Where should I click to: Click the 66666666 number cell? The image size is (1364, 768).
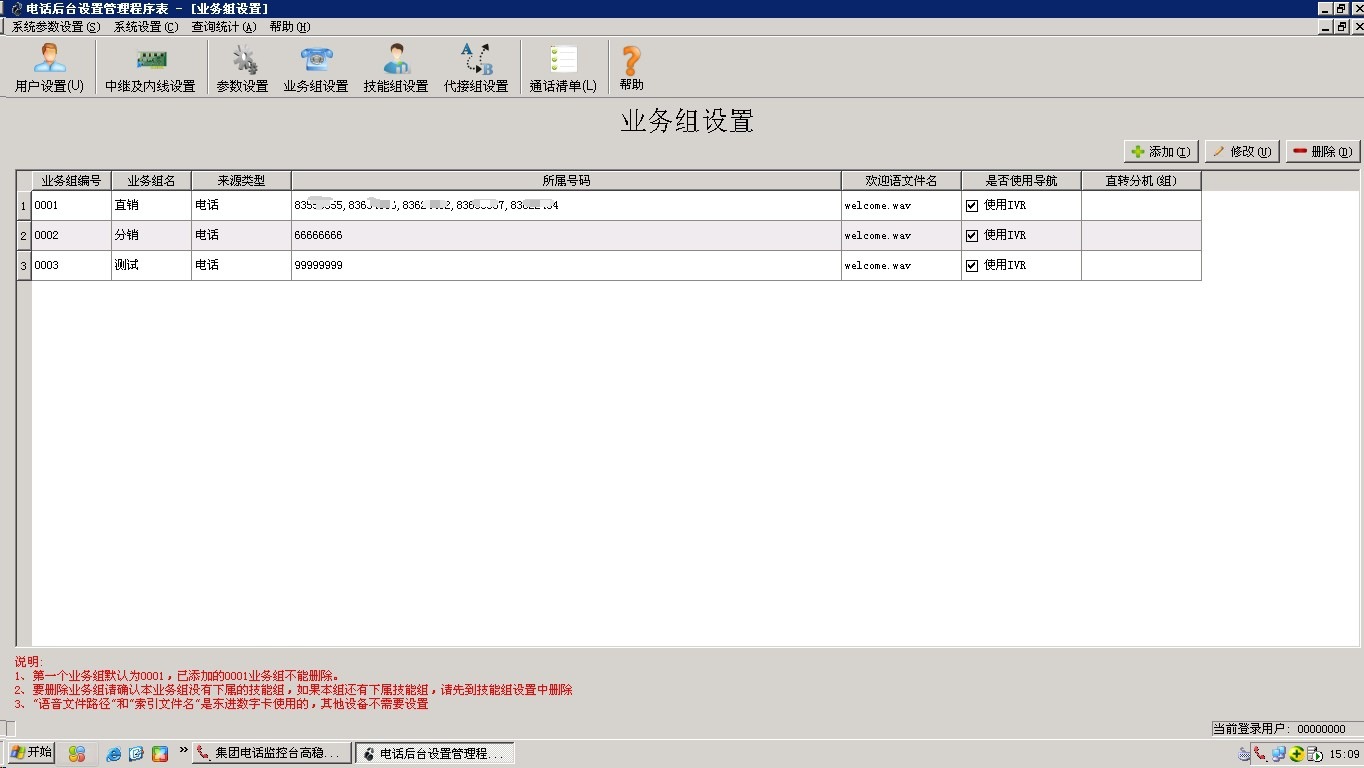click(x=566, y=236)
